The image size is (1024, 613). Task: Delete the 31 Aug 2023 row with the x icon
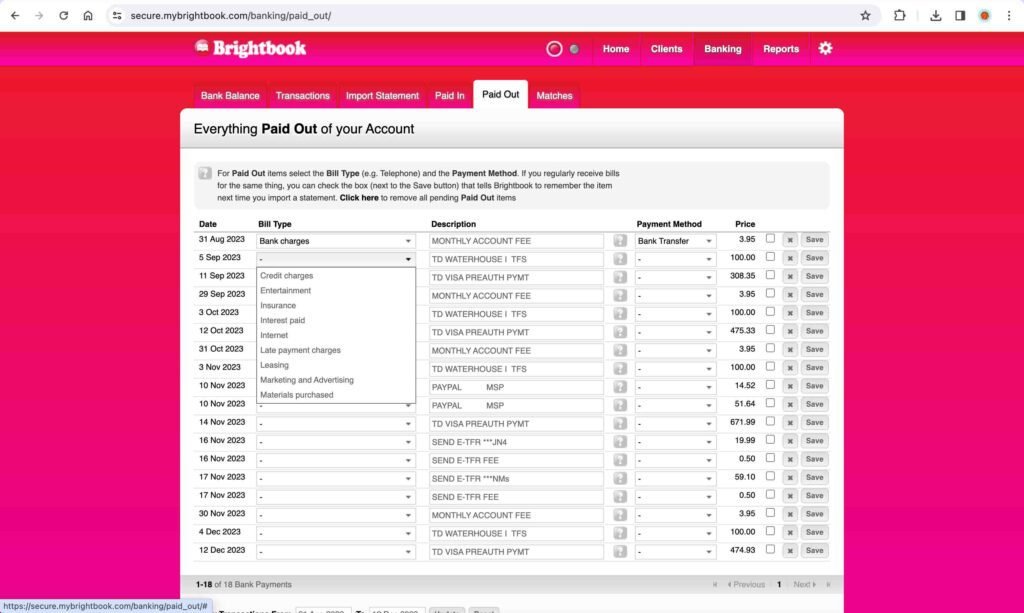(x=789, y=240)
